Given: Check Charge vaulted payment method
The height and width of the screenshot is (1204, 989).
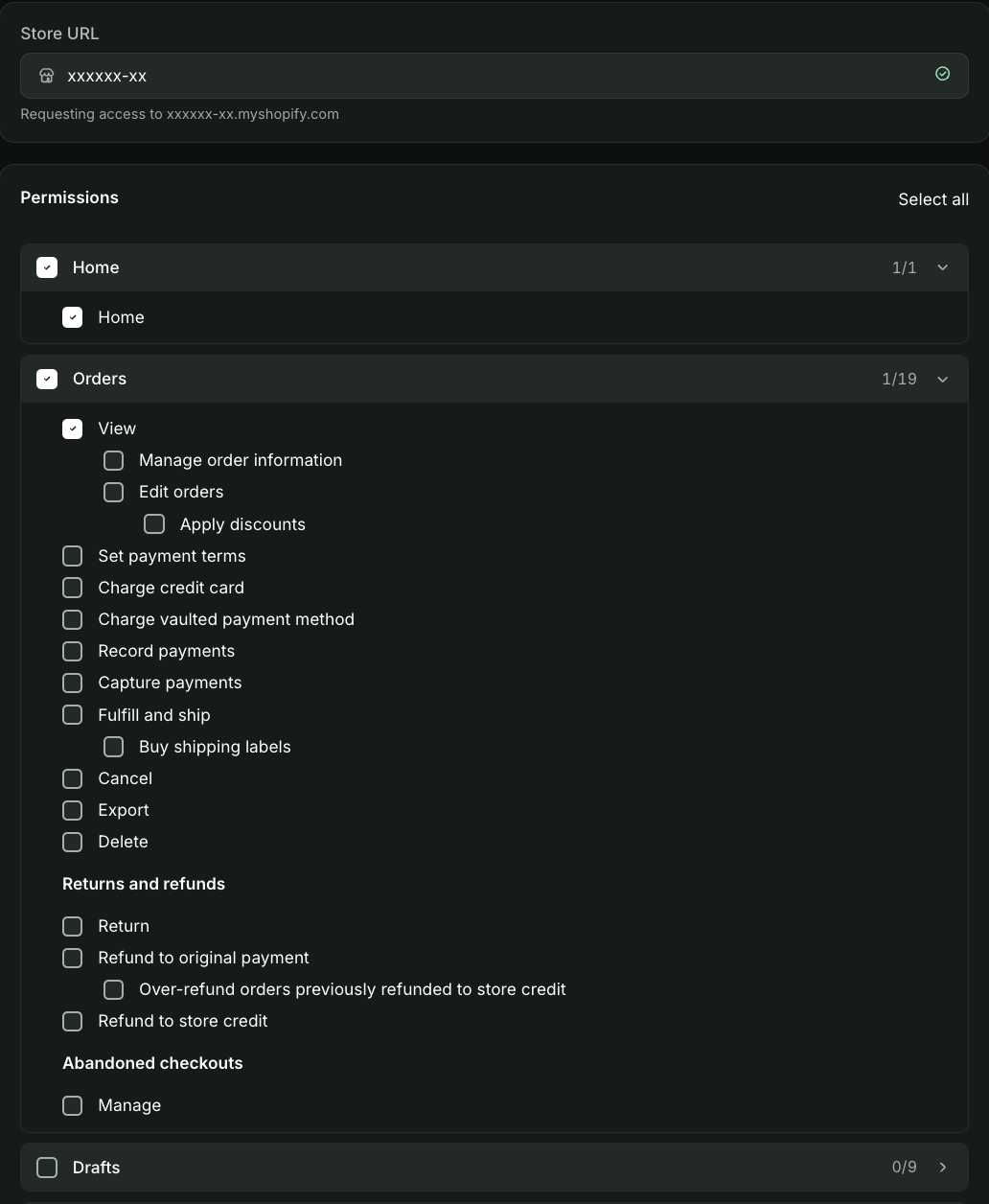Looking at the screenshot, I should pyautogui.click(x=73, y=619).
